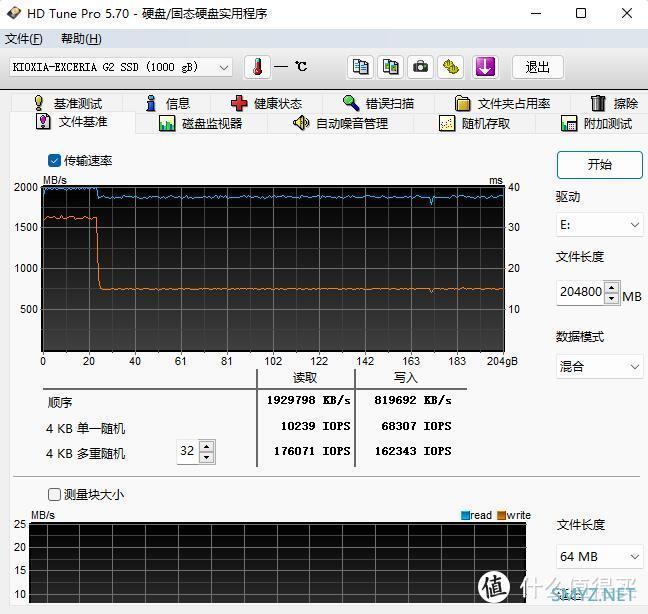Screen dimensions: 648x614
Task: Save screenshot using camera icon
Action: 420,67
